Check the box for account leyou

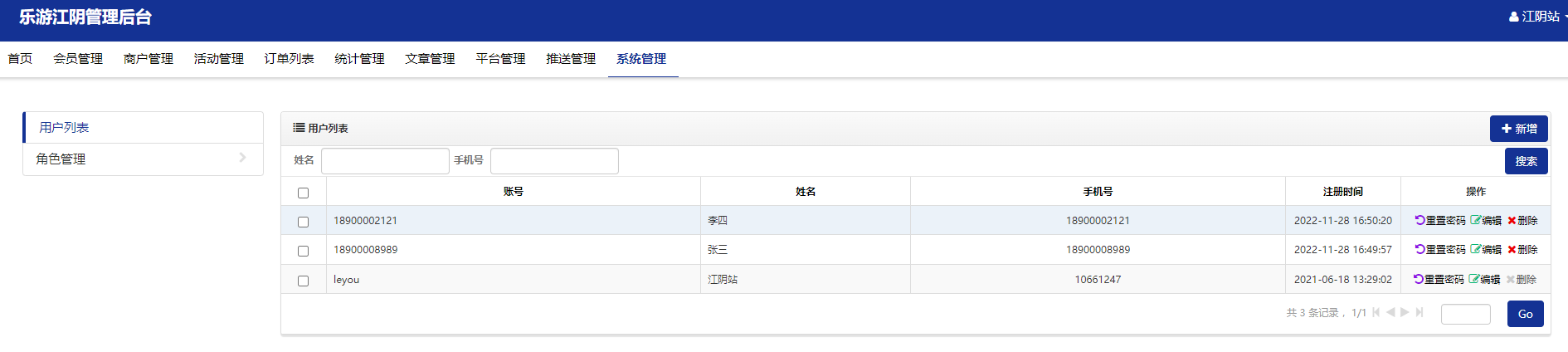[303, 281]
